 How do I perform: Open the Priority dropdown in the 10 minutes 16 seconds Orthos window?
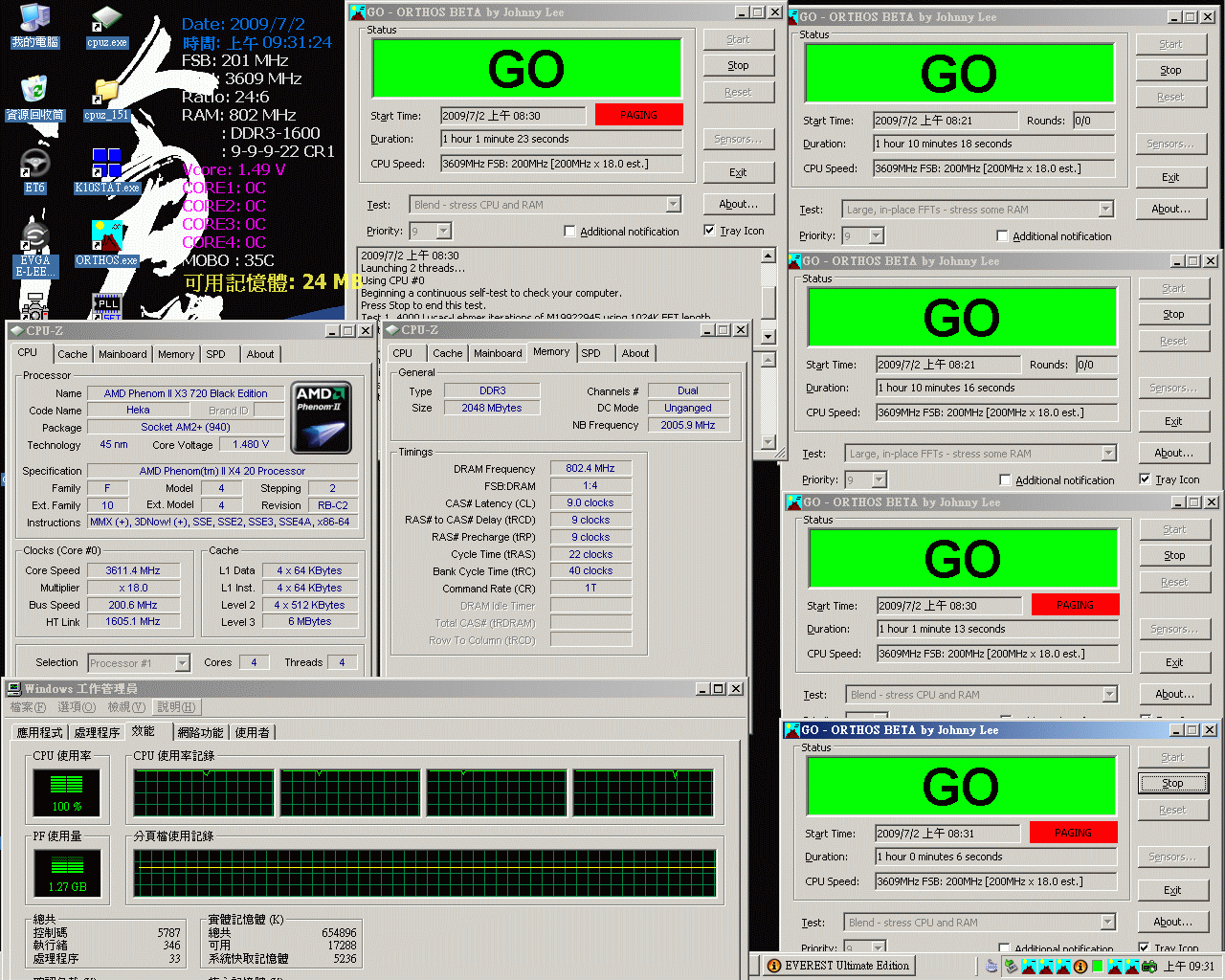pos(879,480)
